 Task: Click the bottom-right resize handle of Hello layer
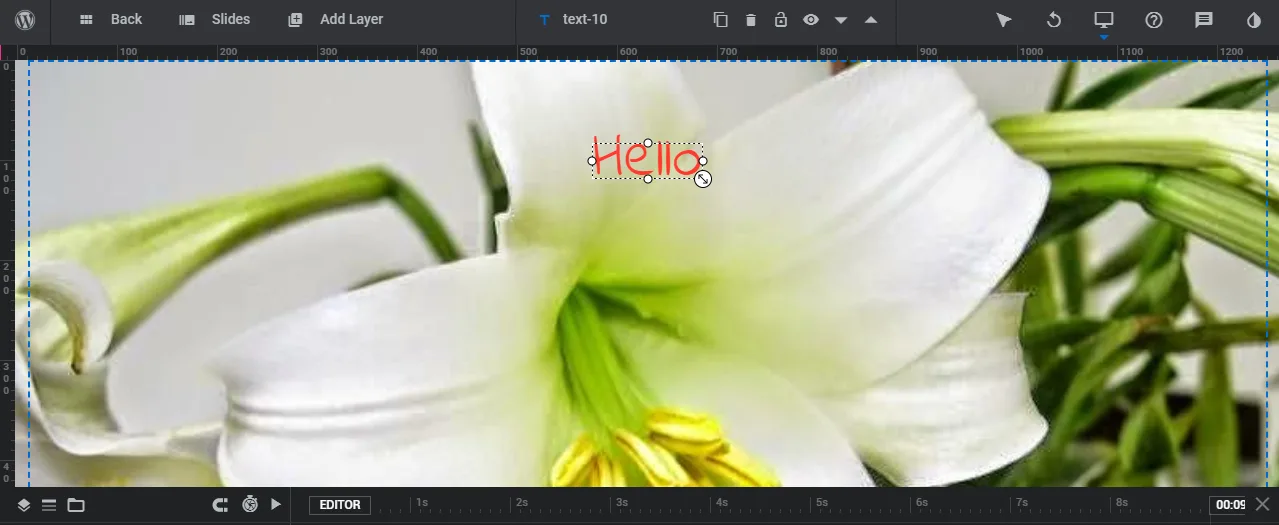click(x=703, y=179)
